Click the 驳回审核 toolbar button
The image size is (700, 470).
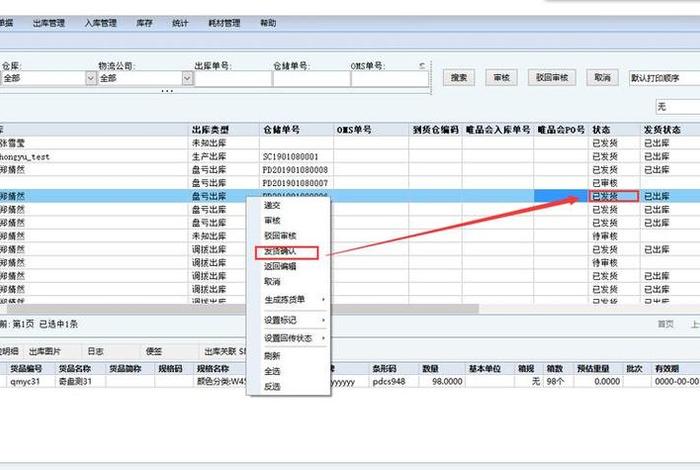[551, 77]
